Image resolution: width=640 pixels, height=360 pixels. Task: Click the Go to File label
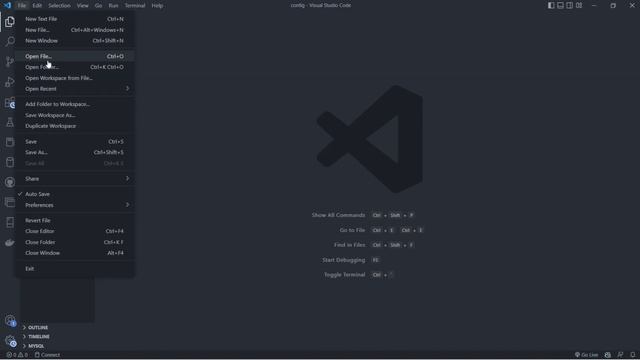(352, 230)
